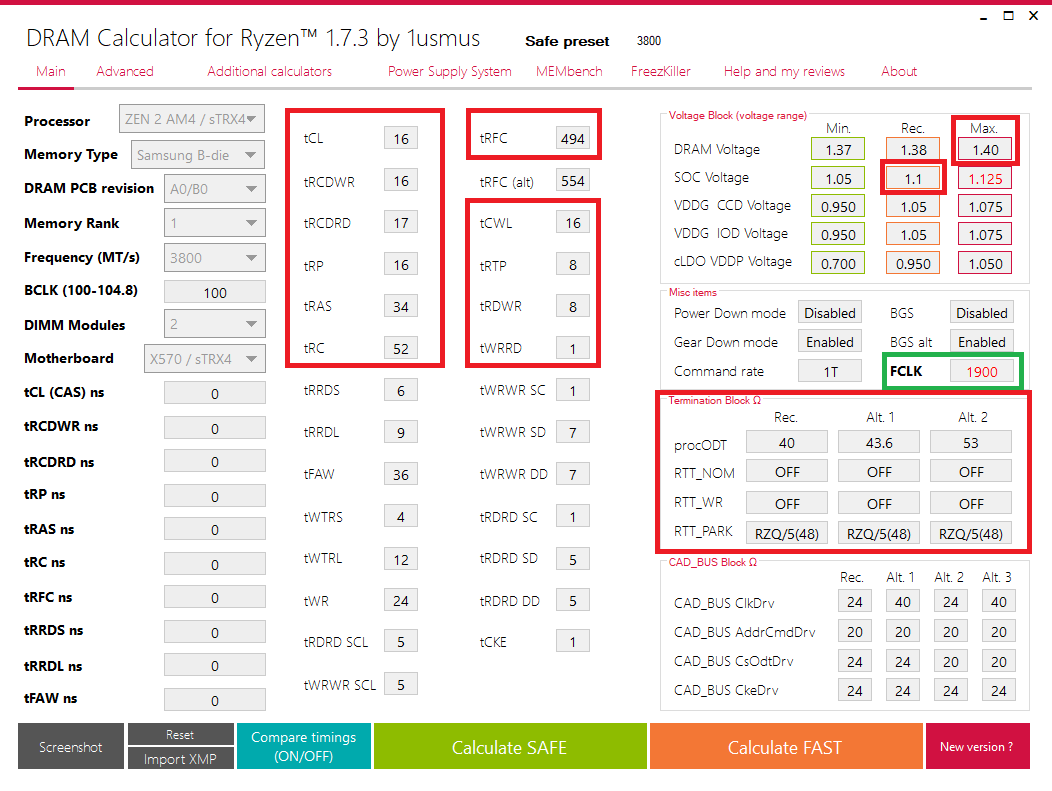Open Help and my reviews
The width and height of the screenshot is (1052, 791).
pos(782,71)
